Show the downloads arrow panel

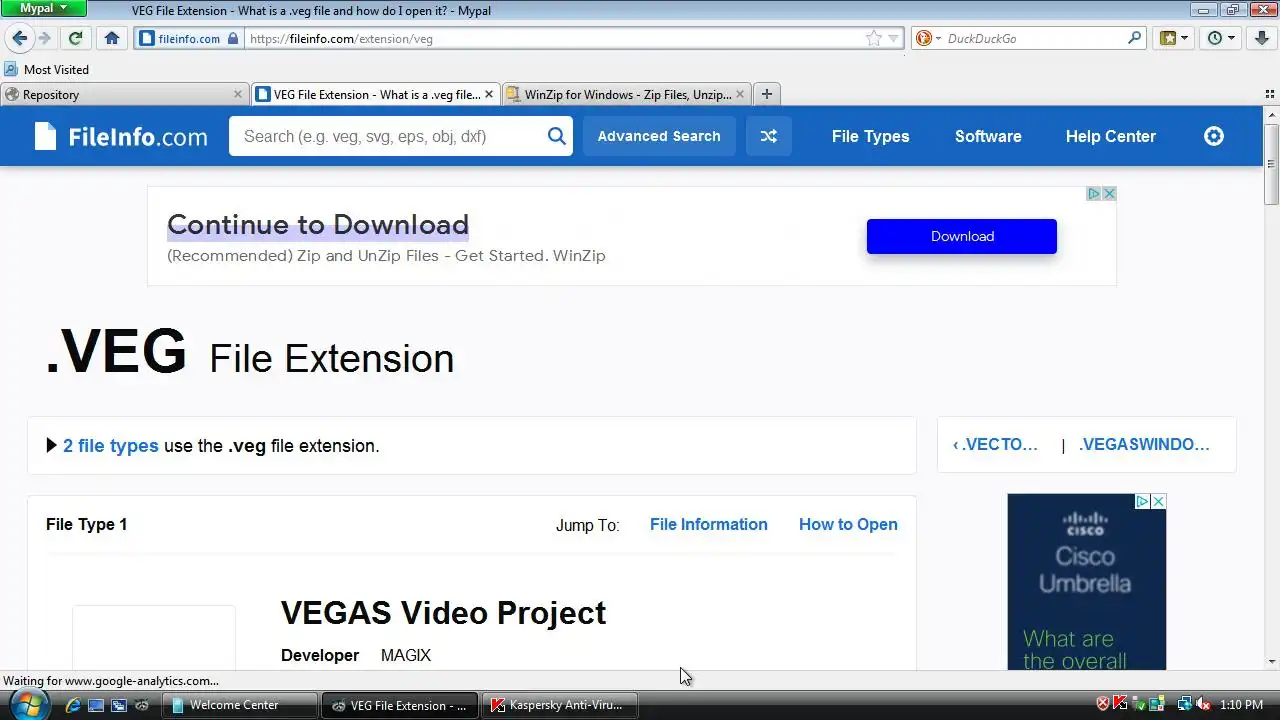(1262, 38)
